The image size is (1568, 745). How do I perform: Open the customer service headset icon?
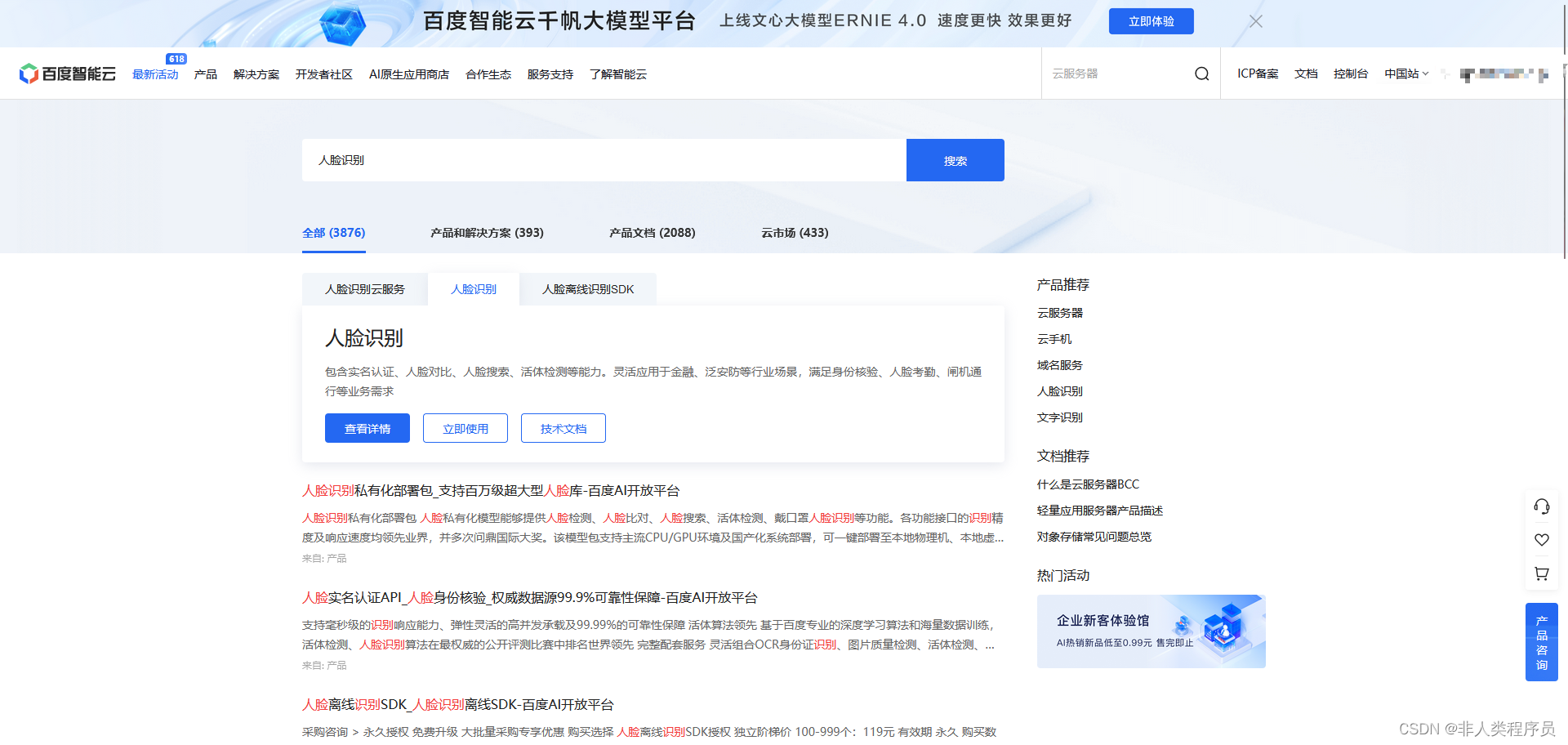click(1542, 506)
